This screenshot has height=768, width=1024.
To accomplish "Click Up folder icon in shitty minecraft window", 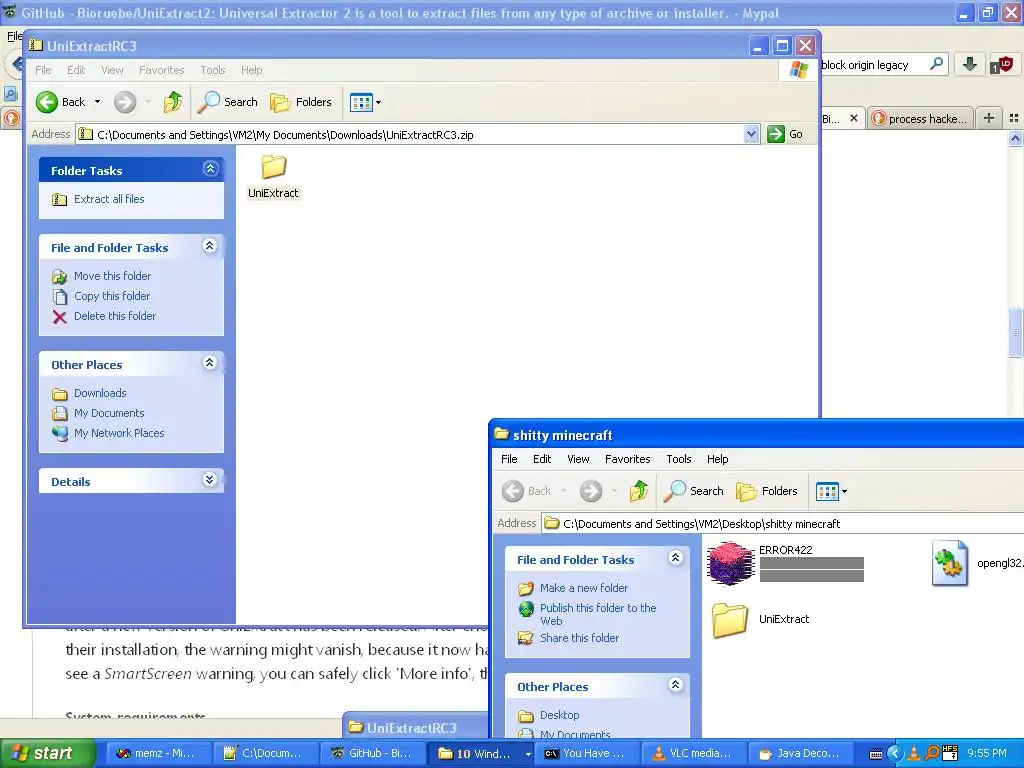I will point(639,491).
